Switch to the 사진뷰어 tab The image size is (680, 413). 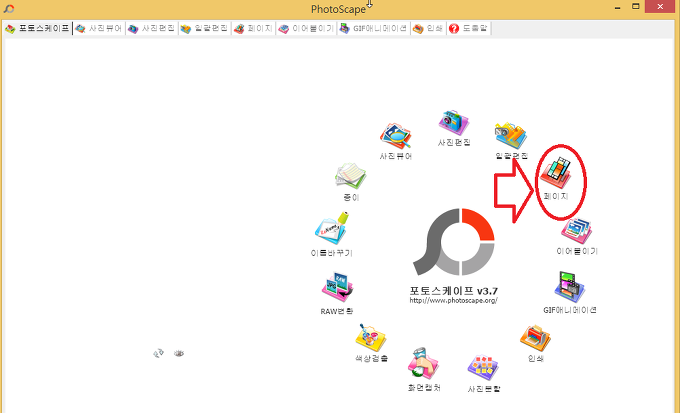pos(99,29)
